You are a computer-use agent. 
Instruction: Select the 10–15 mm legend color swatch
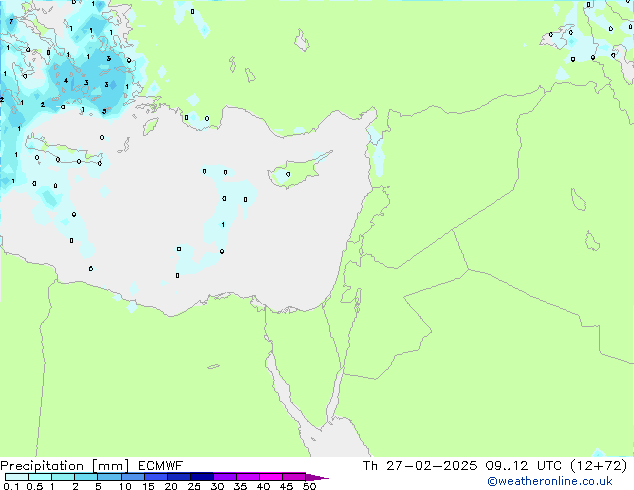click(x=133, y=477)
